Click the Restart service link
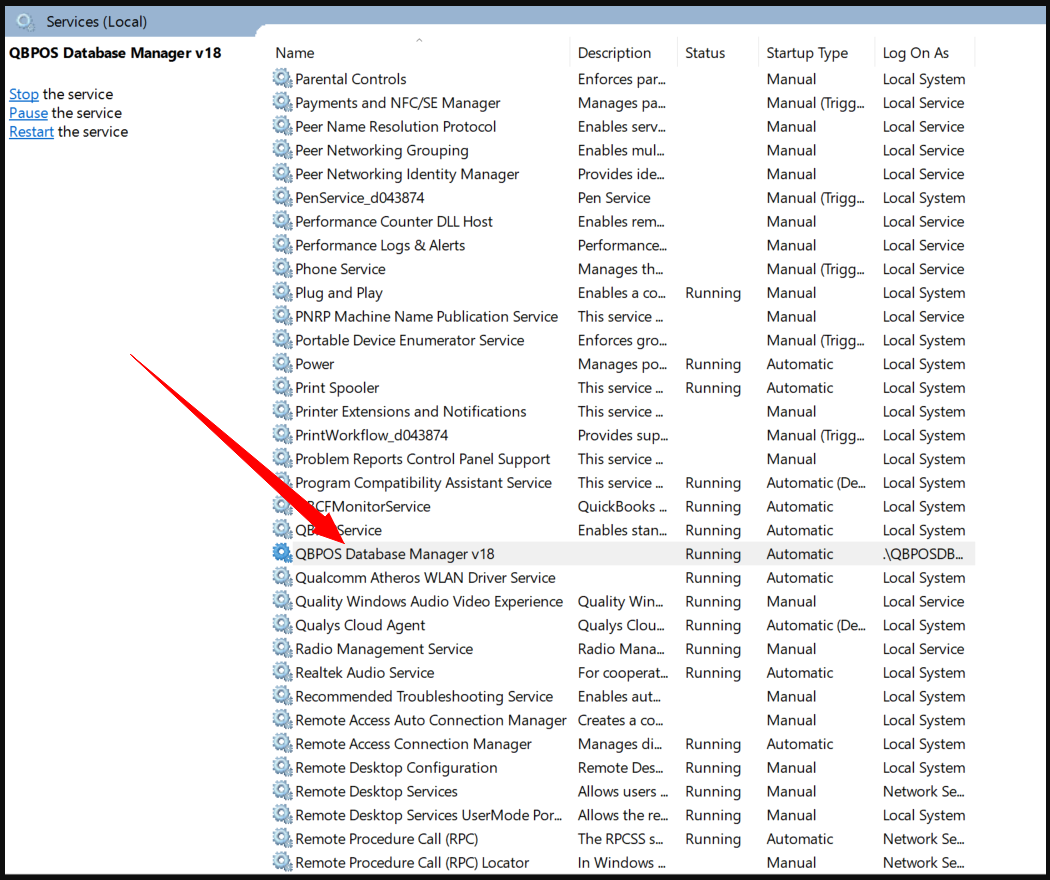This screenshot has width=1050, height=880. 31,132
